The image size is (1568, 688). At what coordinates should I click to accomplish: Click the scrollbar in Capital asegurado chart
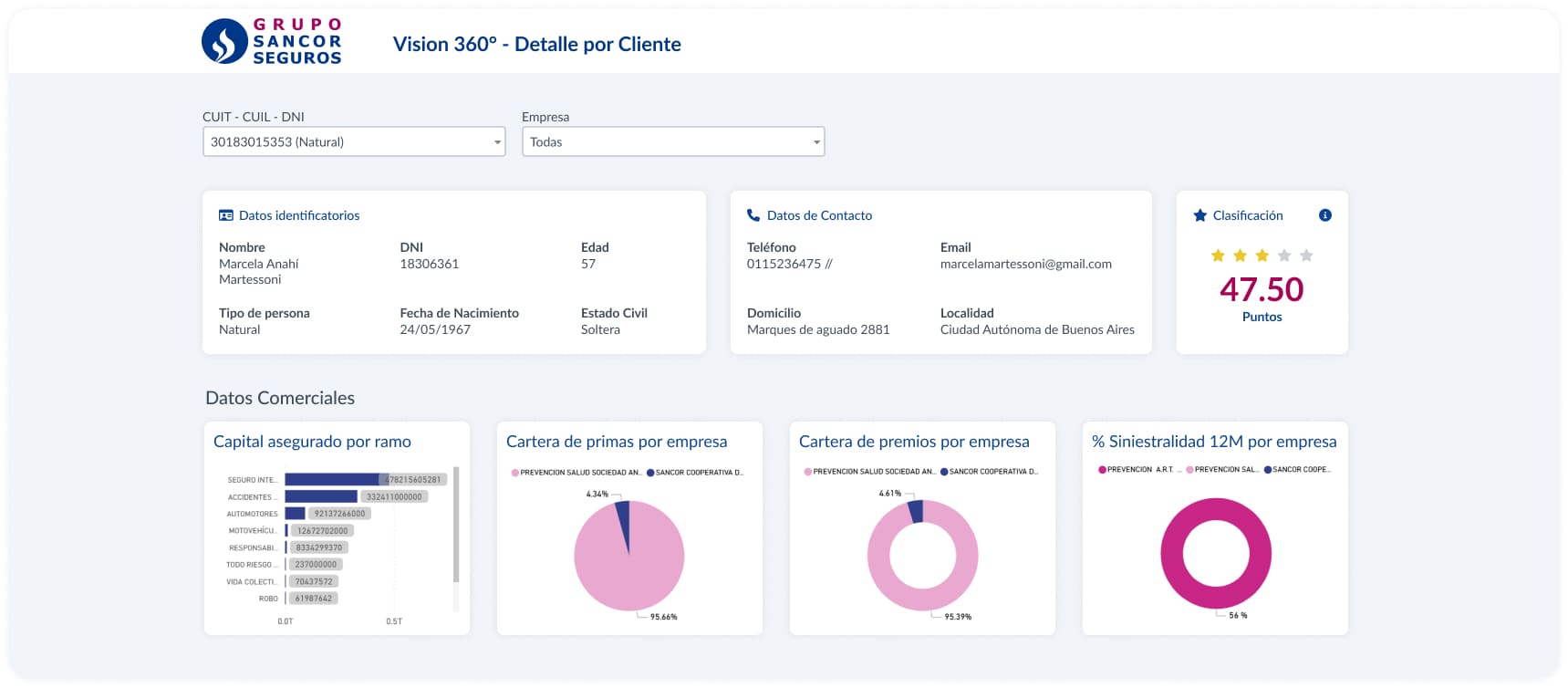[x=456, y=525]
